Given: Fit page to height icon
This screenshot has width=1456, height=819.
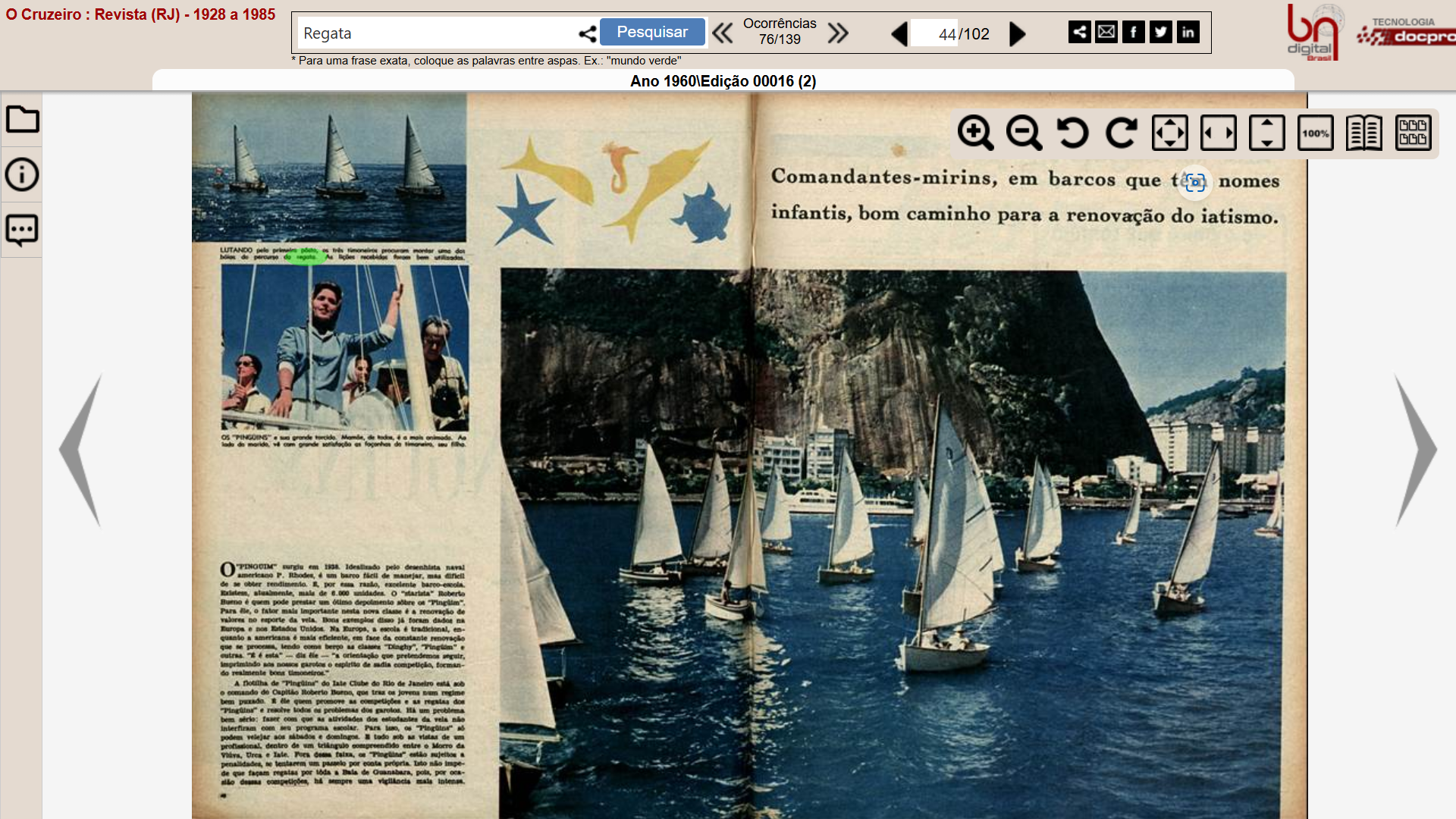Looking at the screenshot, I should click(1266, 133).
